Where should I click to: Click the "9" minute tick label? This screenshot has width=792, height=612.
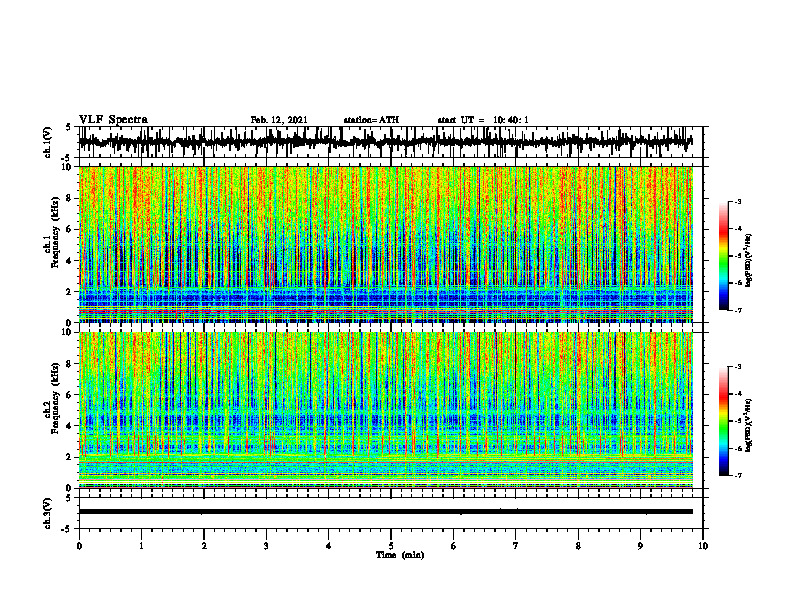point(640,546)
